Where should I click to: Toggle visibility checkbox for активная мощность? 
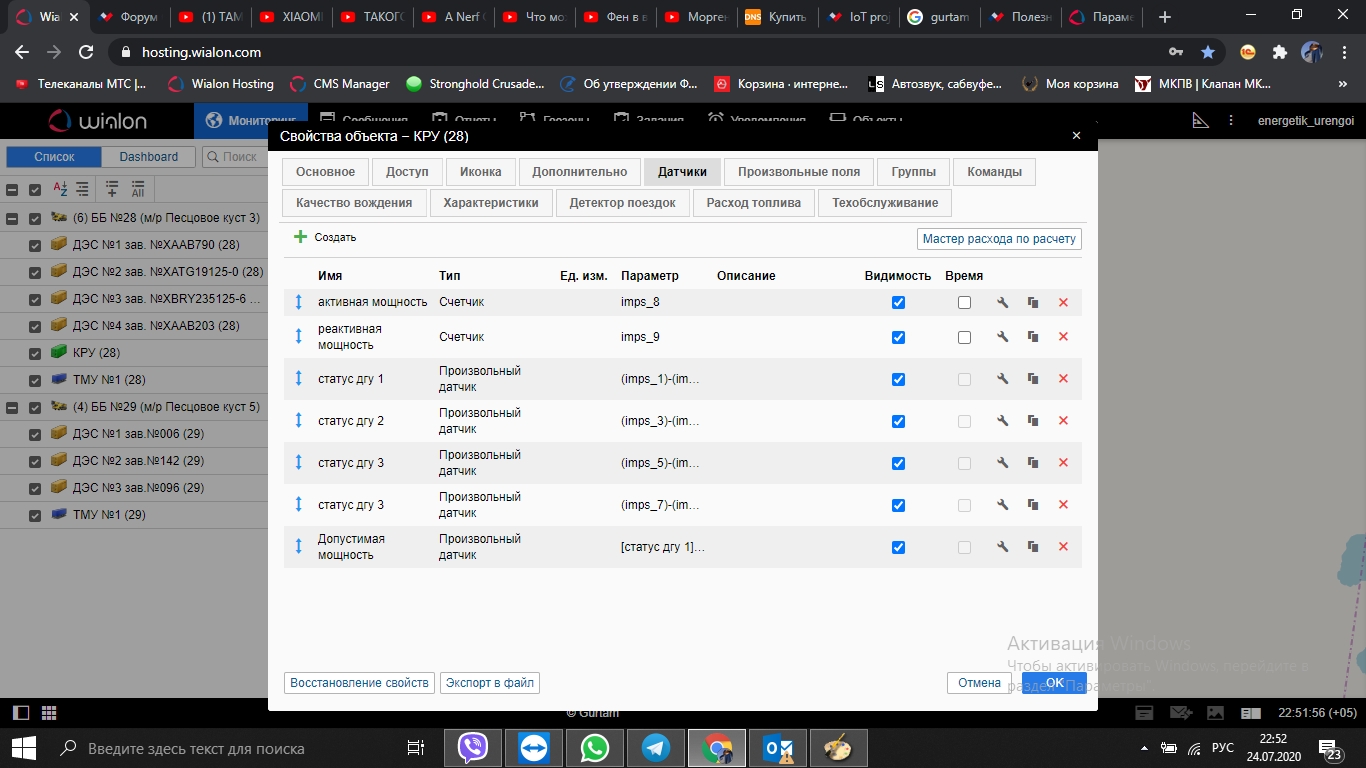coord(898,302)
